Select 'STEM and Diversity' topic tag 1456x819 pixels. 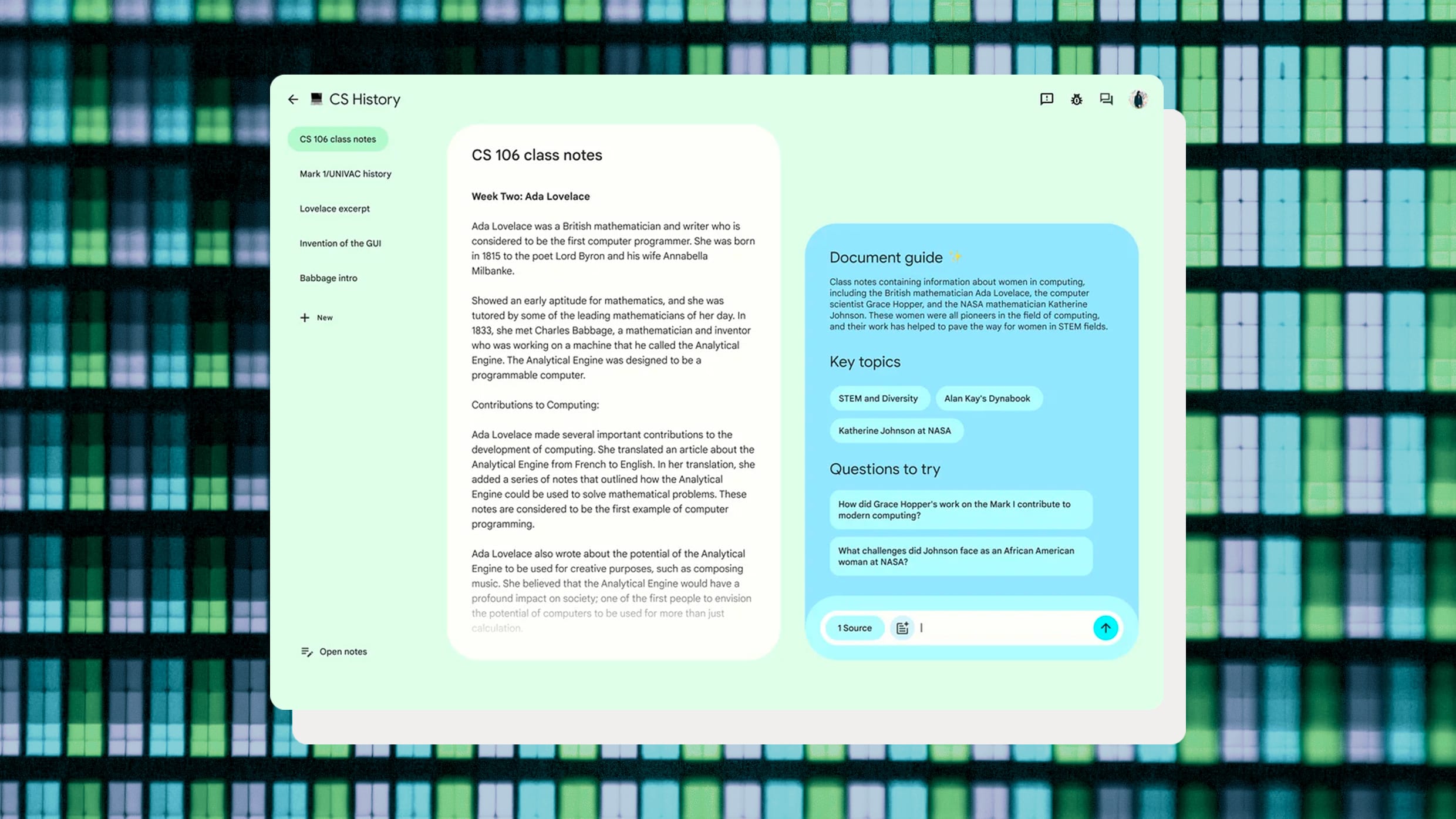[x=878, y=398]
